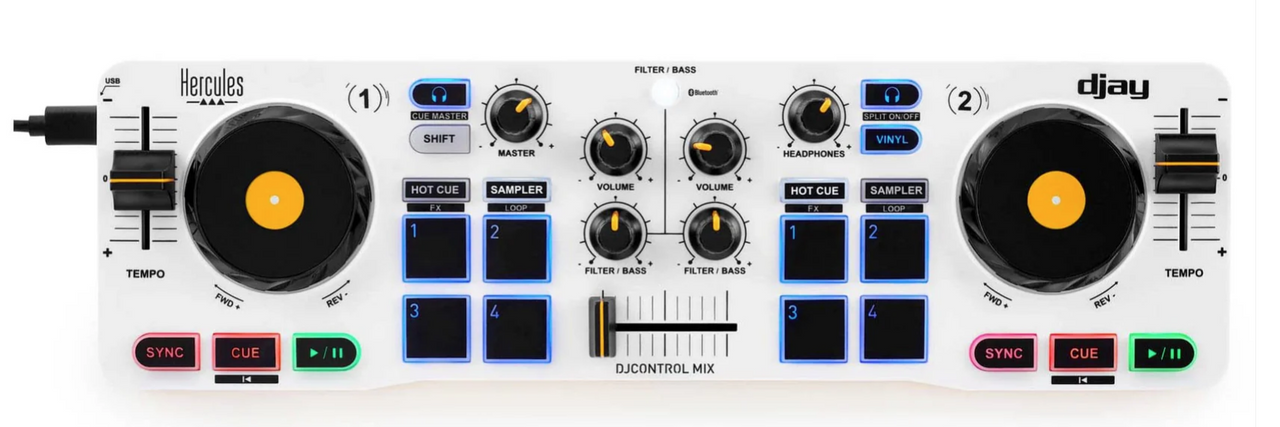Click the left deck tempo fader
The image size is (1280, 427).
(142, 180)
